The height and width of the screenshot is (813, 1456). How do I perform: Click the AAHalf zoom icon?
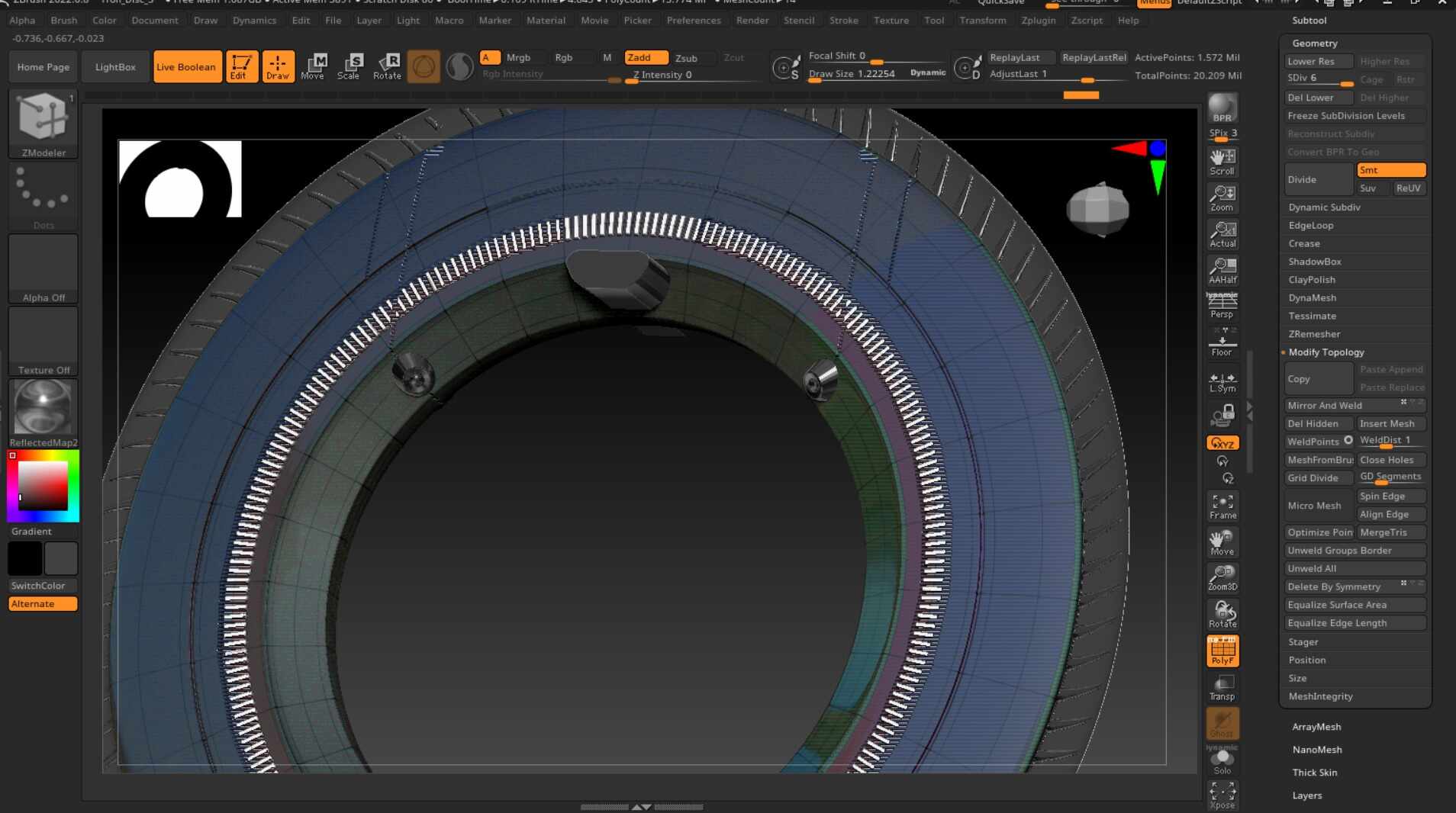pos(1222,271)
